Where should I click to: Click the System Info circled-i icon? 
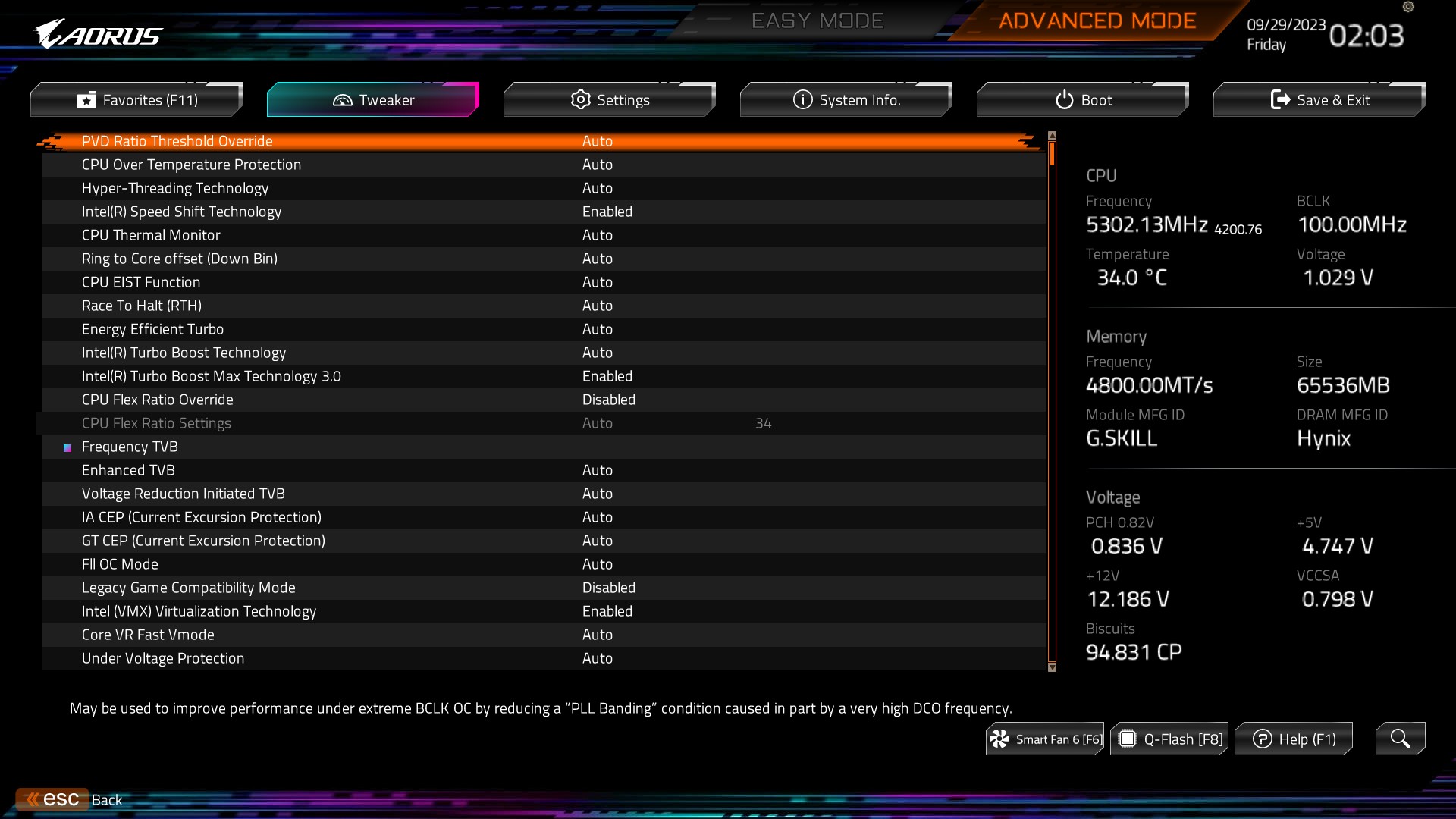pos(802,100)
